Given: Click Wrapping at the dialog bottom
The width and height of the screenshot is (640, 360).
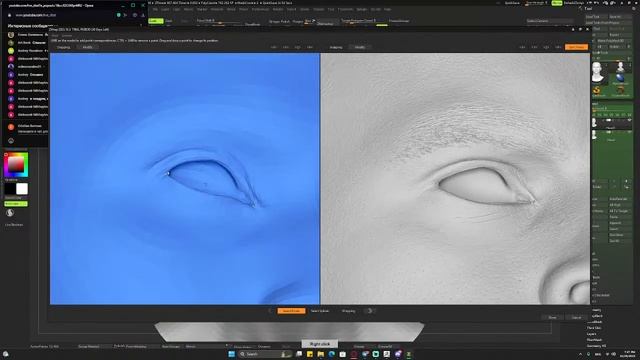Looking at the screenshot, I should 349,311.
